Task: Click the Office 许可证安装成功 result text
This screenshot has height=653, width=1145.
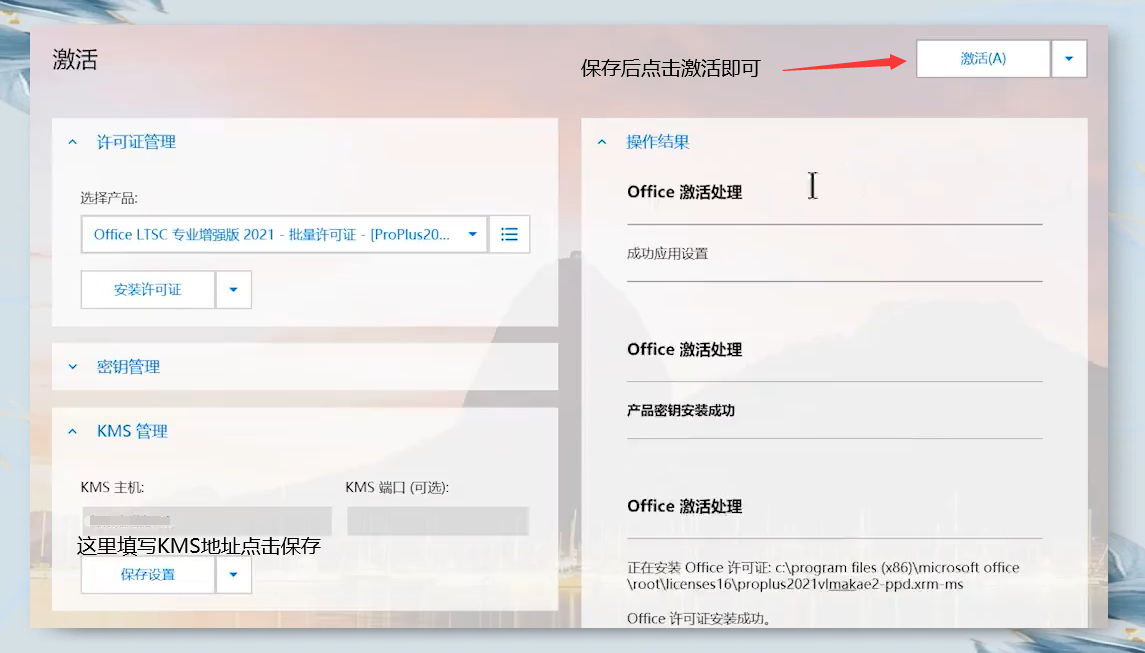Action: pos(700,619)
